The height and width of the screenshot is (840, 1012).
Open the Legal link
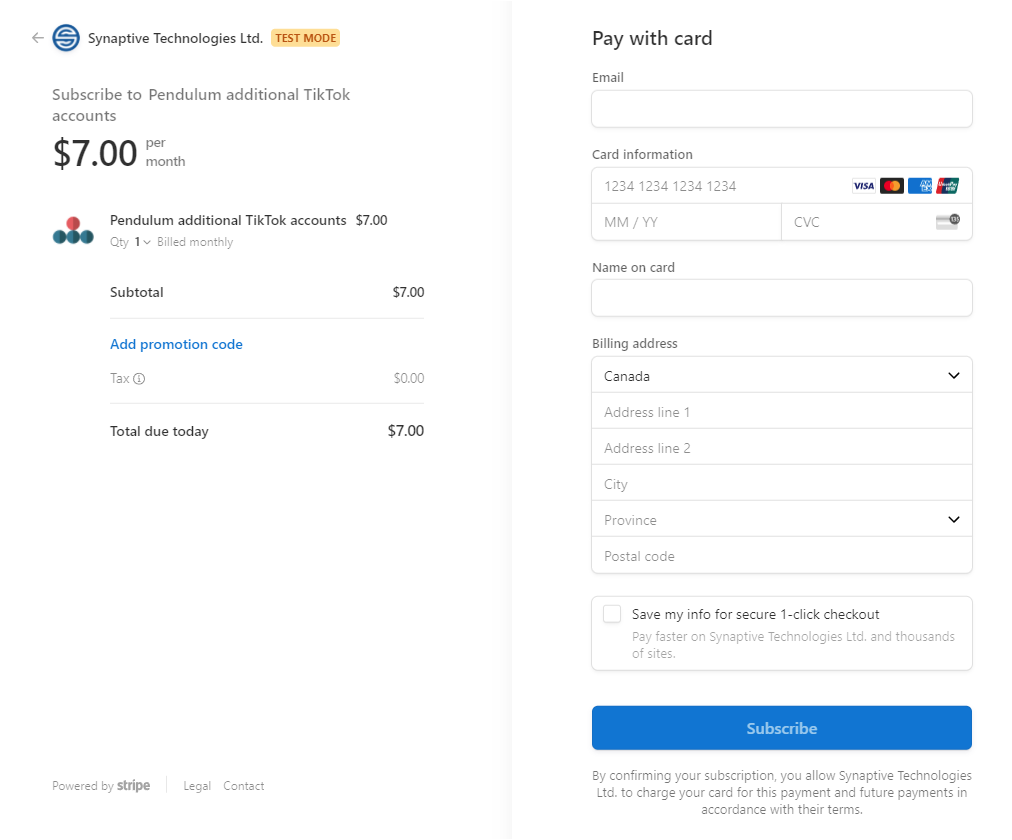[x=197, y=786]
